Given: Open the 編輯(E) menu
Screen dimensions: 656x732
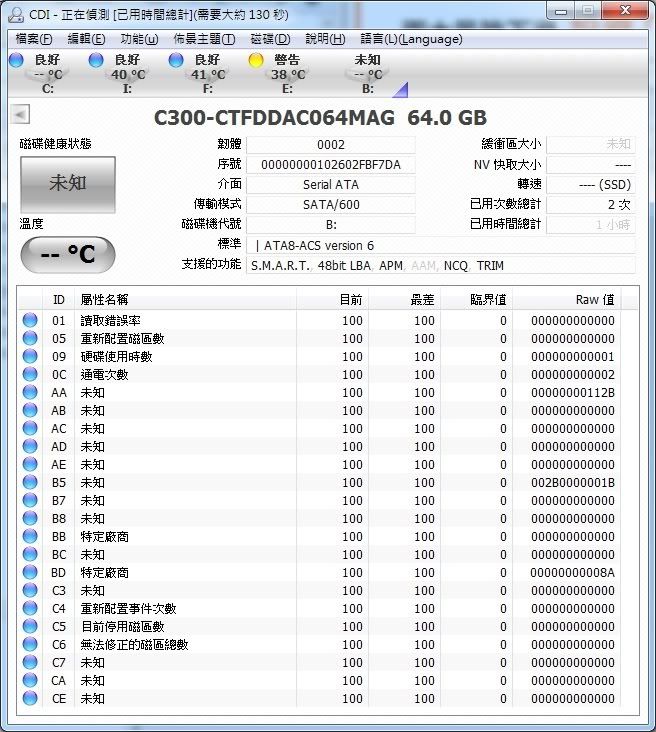Looking at the screenshot, I should point(86,39).
